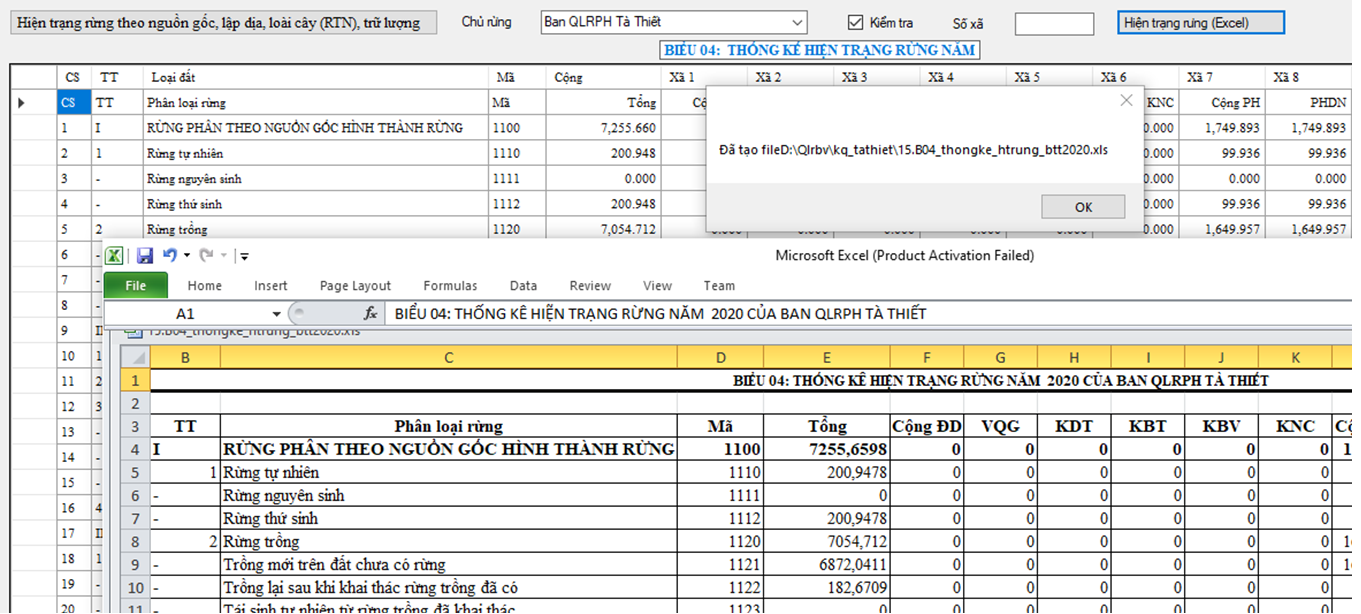Select column E header in Excel

[826, 357]
